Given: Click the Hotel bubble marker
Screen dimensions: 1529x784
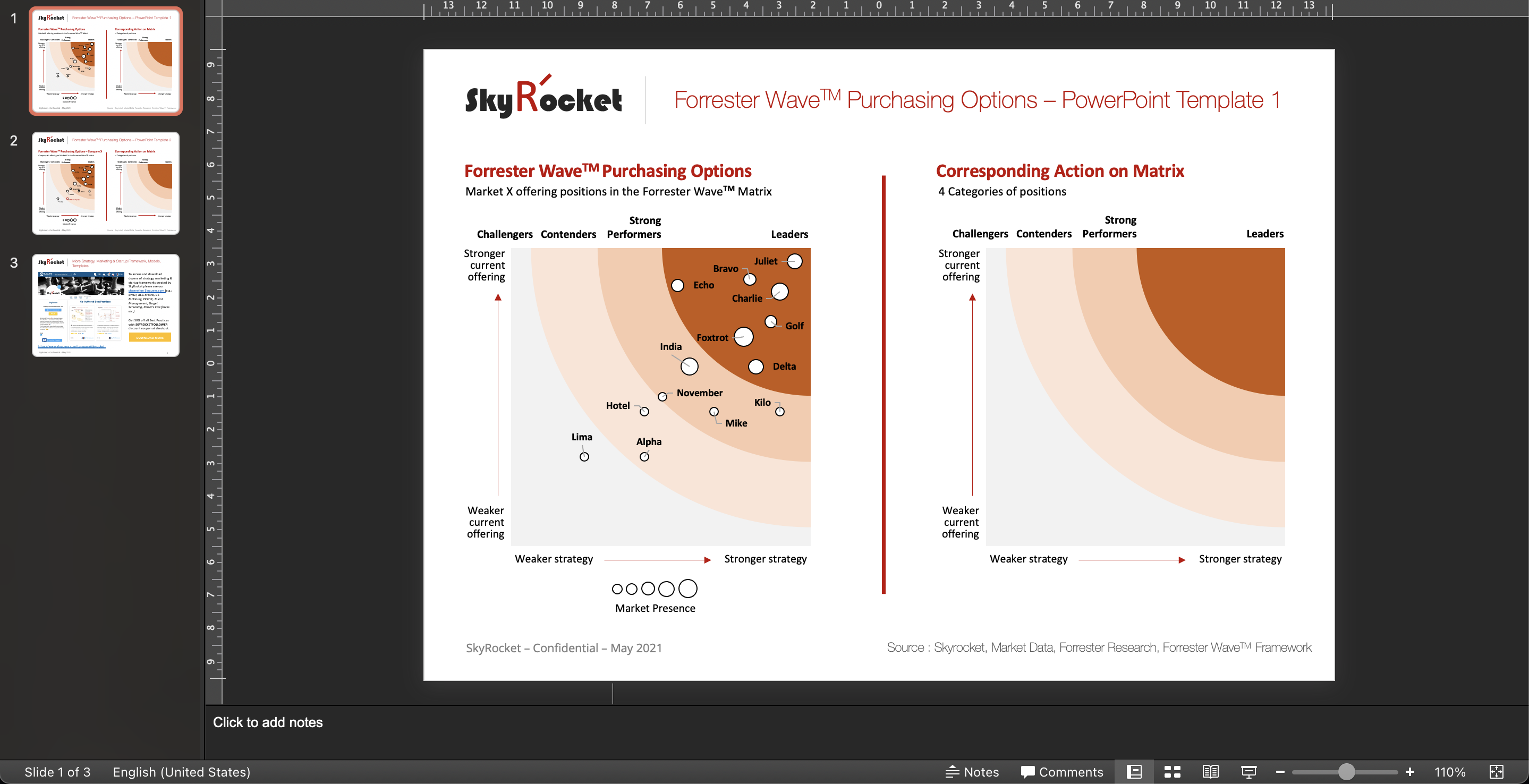Looking at the screenshot, I should 644,411.
